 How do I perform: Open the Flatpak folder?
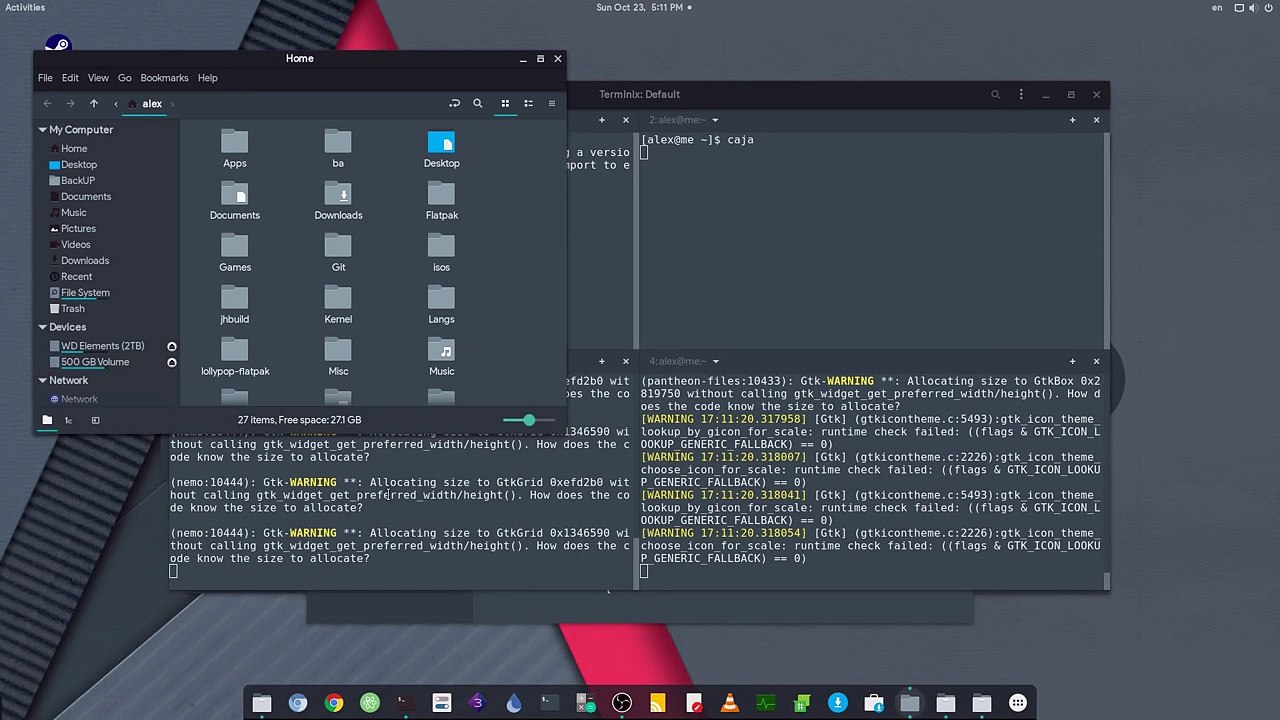441,201
